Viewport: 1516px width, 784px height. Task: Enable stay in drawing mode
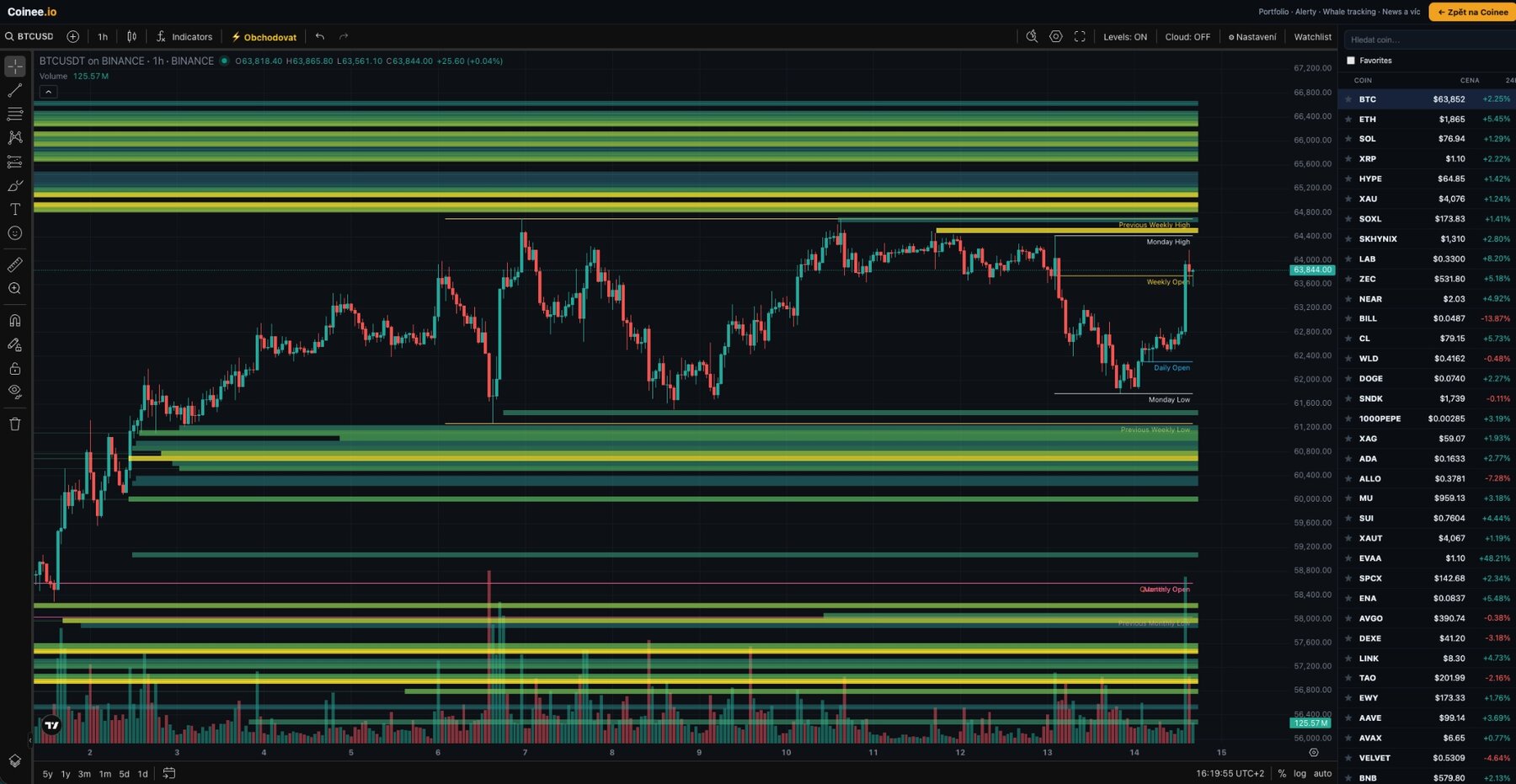15,344
